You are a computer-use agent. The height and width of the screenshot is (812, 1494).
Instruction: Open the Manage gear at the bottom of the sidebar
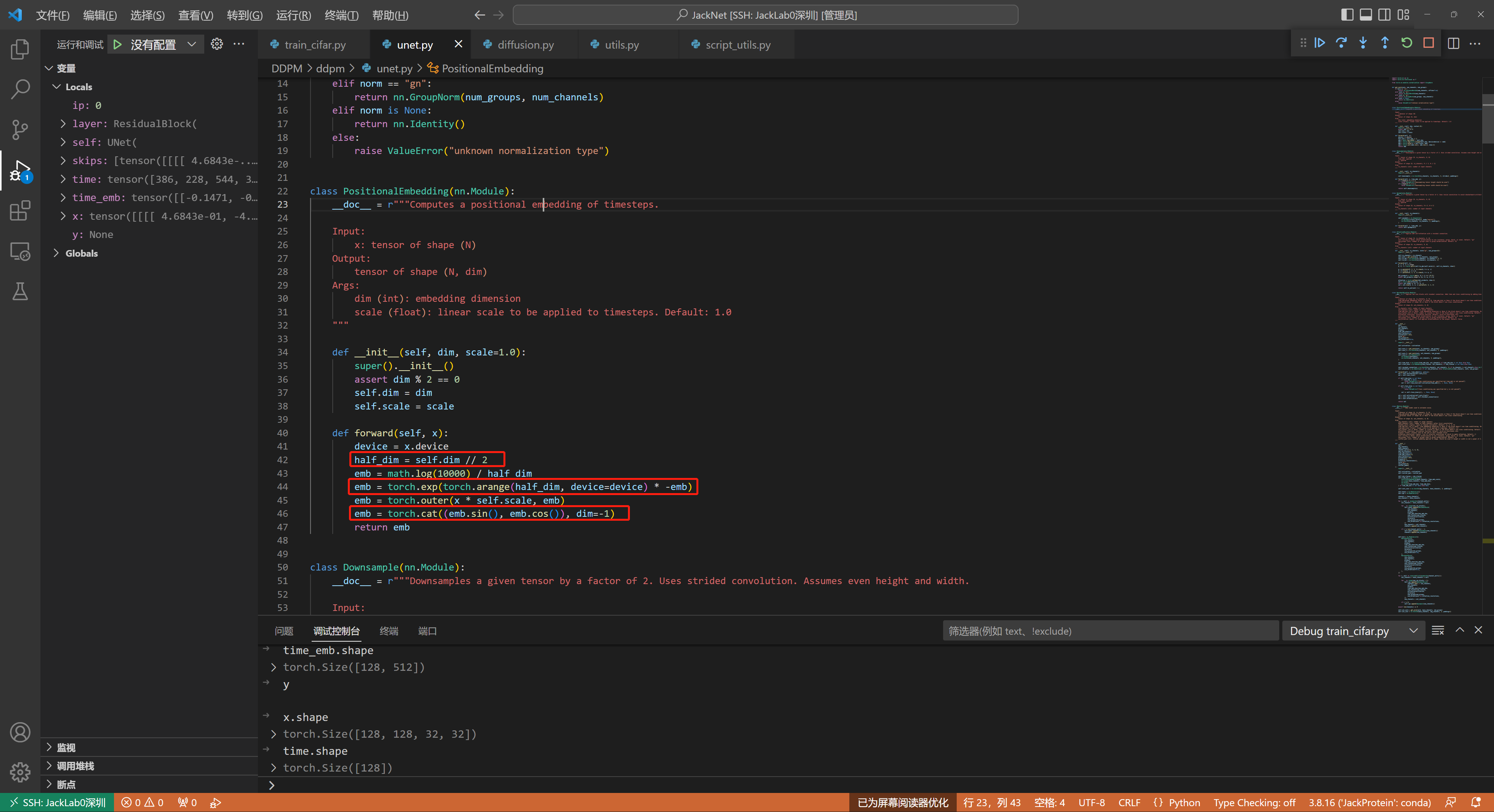pyautogui.click(x=20, y=772)
